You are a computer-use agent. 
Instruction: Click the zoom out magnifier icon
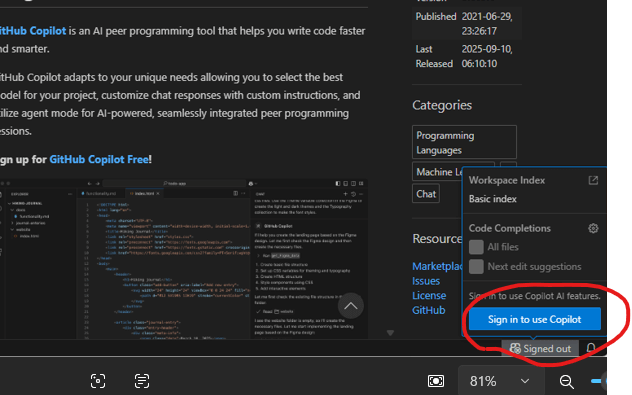pyautogui.click(x=567, y=381)
